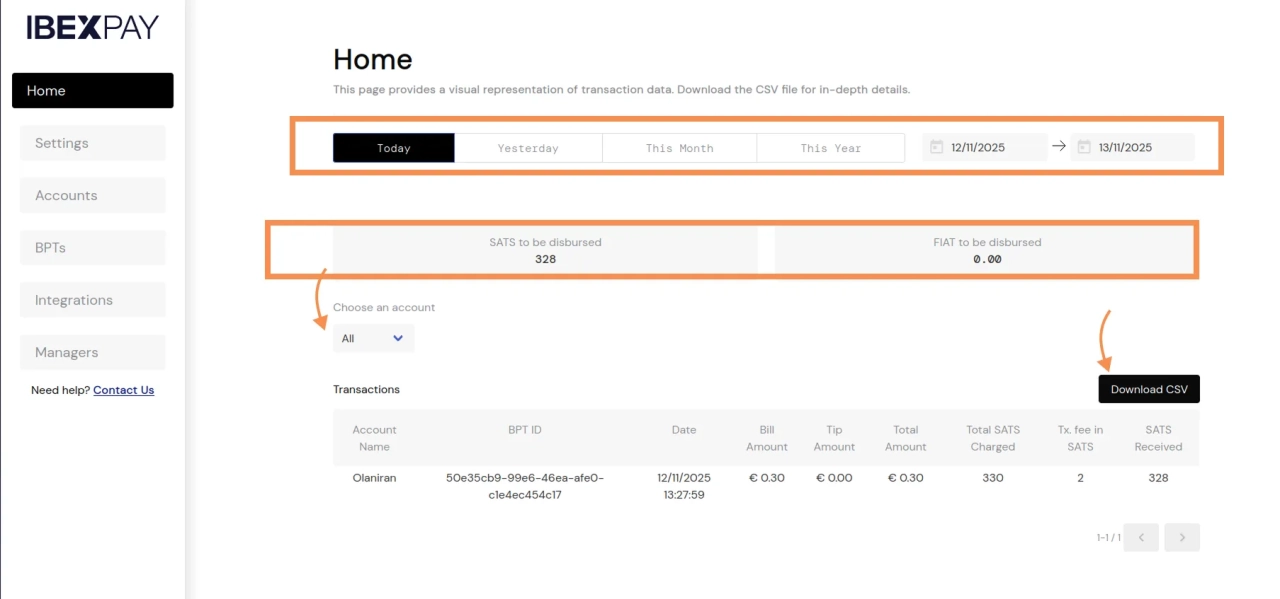This screenshot has height=599, width=1280.
Task: Go to previous transactions page arrow
Action: (1141, 537)
